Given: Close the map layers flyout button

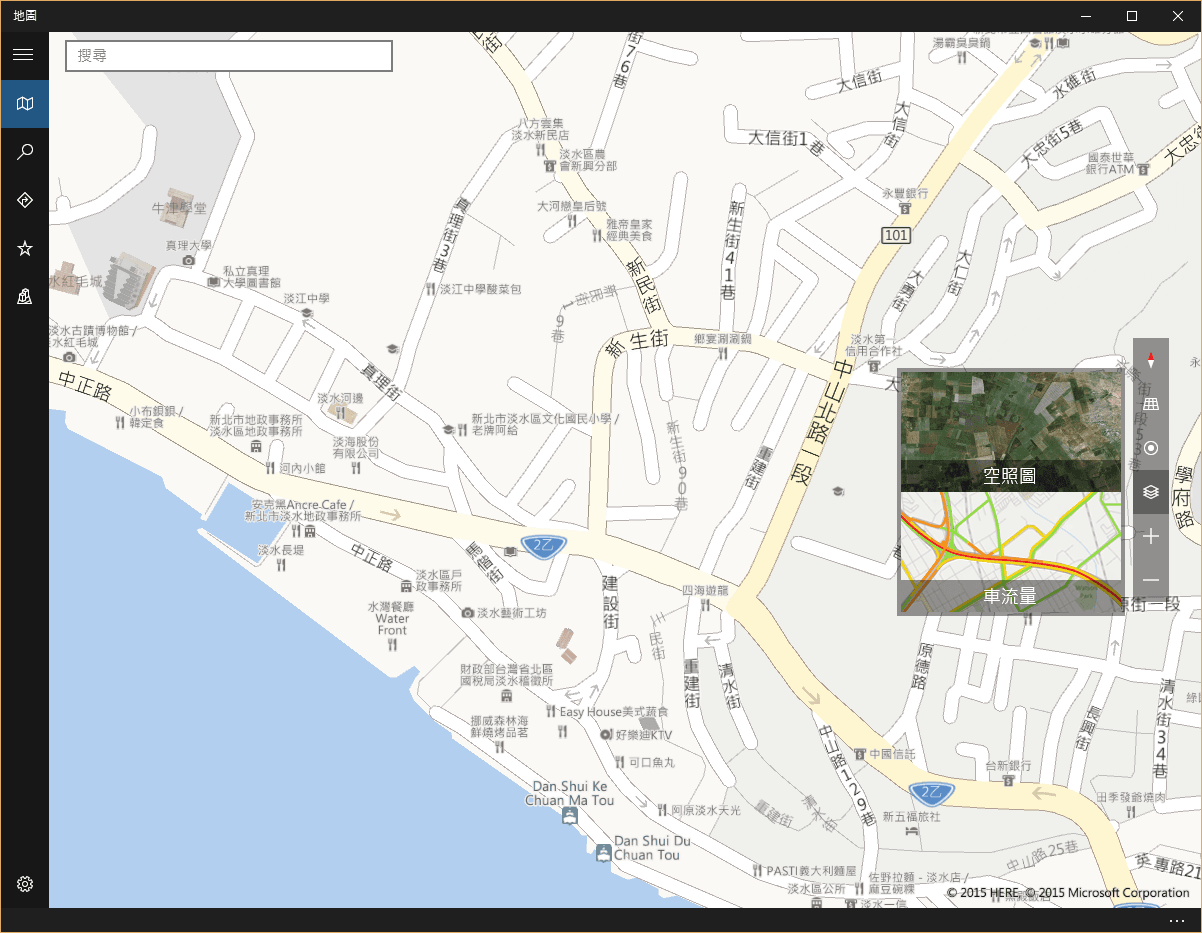Looking at the screenshot, I should (1150, 492).
